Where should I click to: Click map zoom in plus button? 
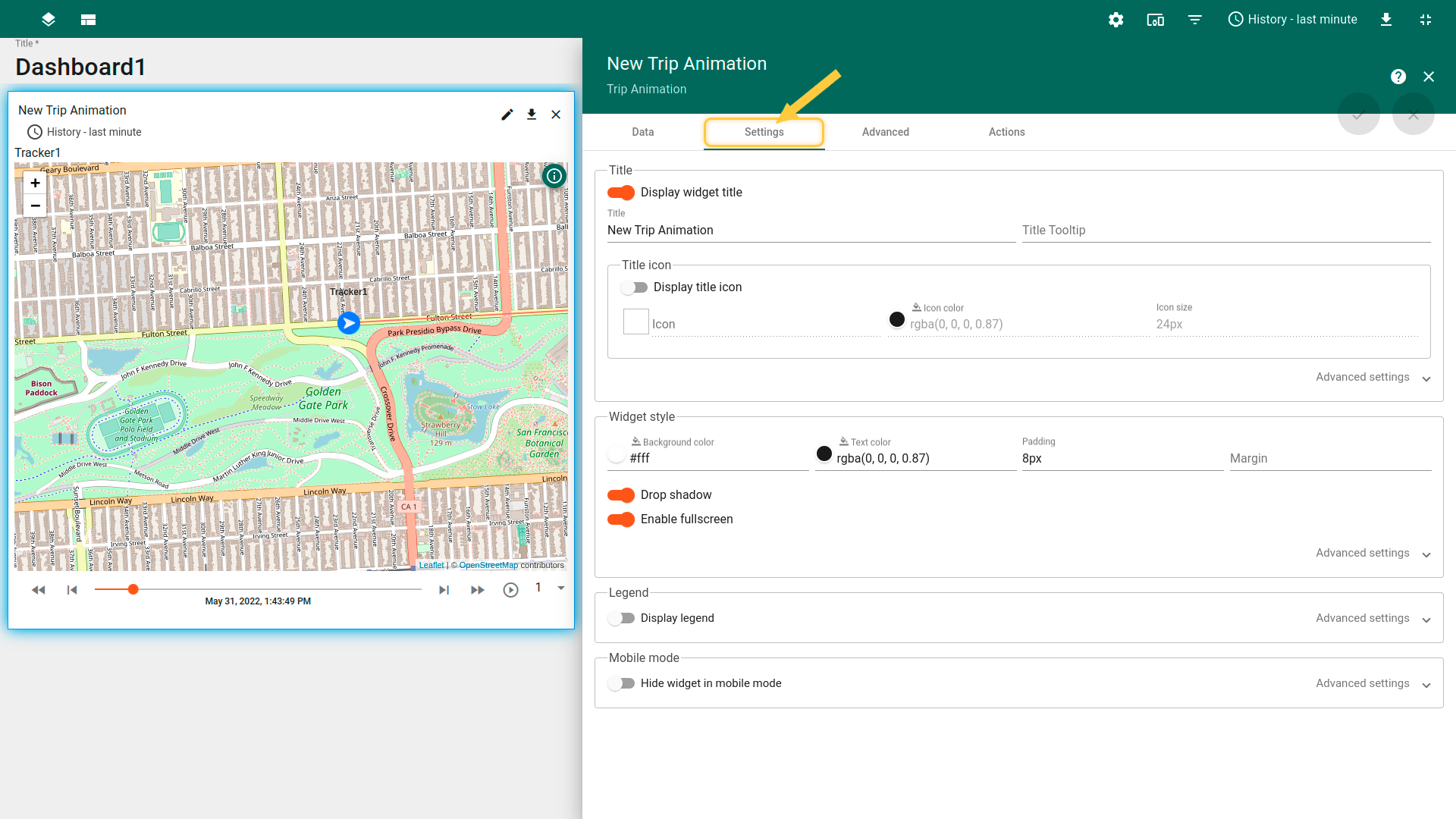point(35,183)
